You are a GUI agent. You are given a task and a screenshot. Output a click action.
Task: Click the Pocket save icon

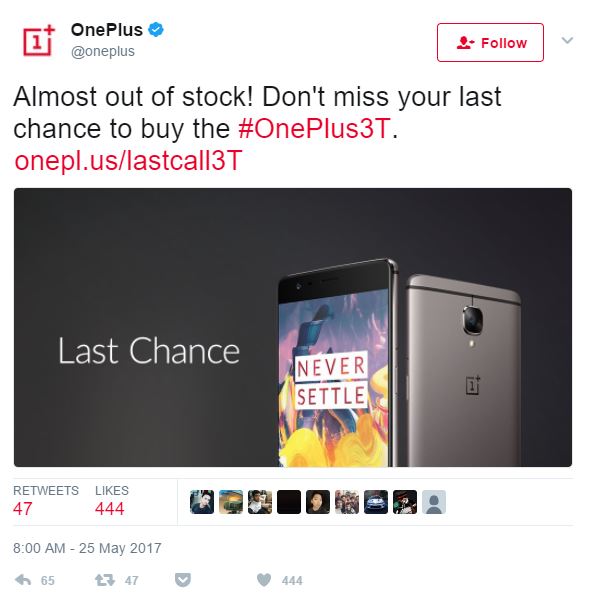[x=183, y=580]
